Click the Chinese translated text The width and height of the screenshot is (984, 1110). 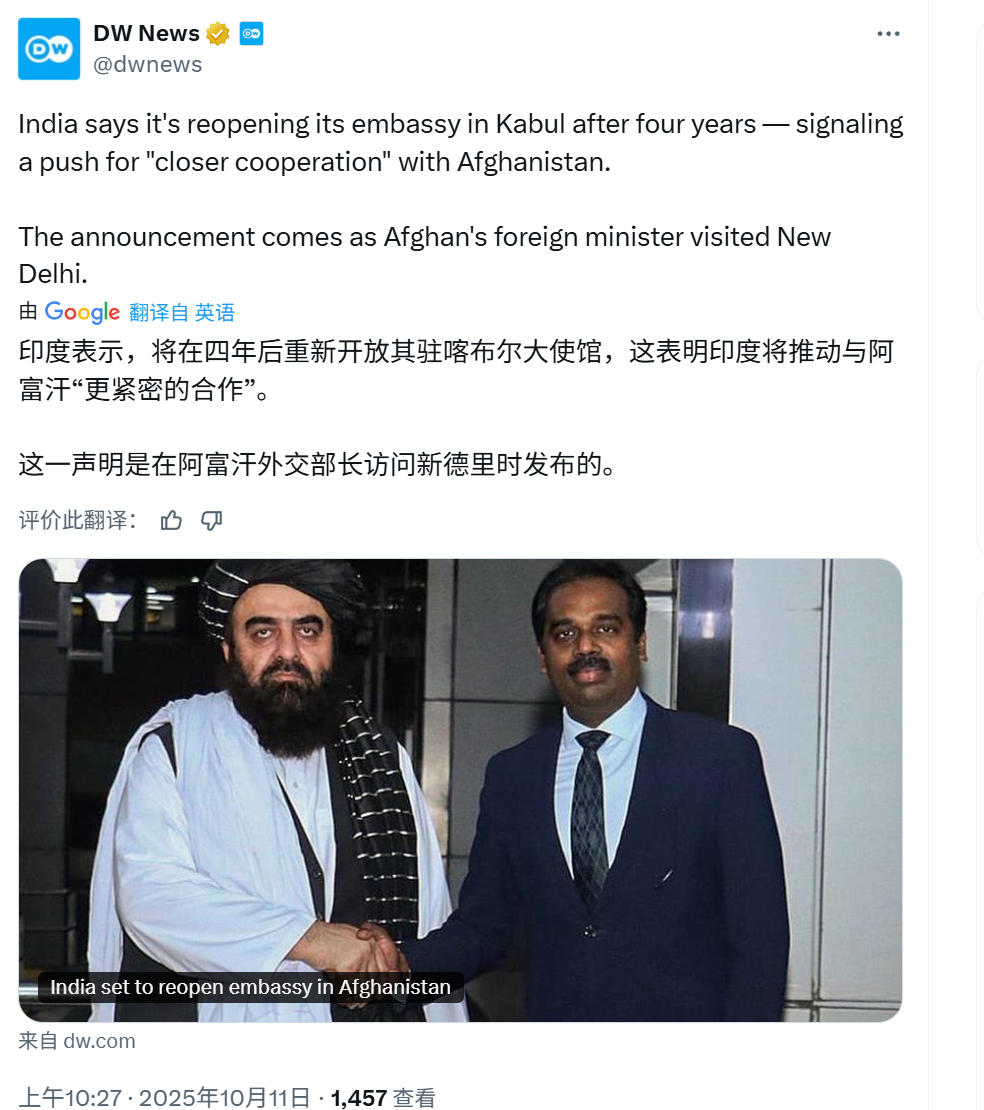pos(457,408)
